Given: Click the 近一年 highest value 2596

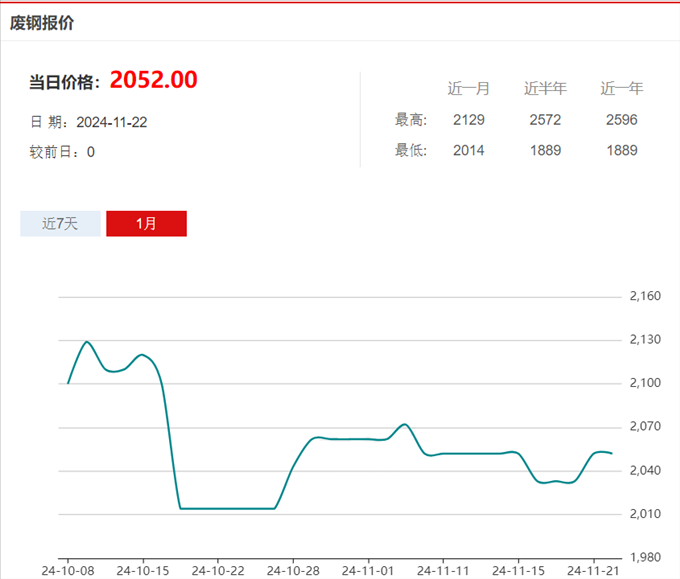Looking at the screenshot, I should (x=621, y=120).
